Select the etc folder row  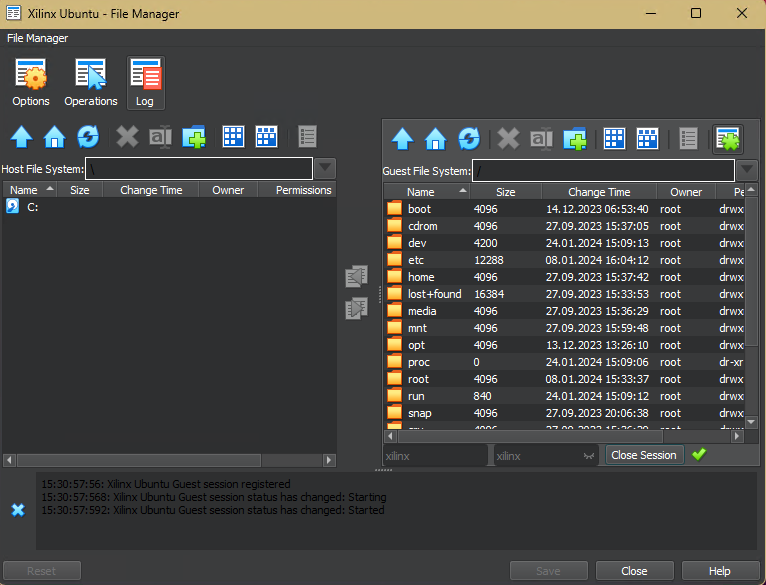[564, 260]
